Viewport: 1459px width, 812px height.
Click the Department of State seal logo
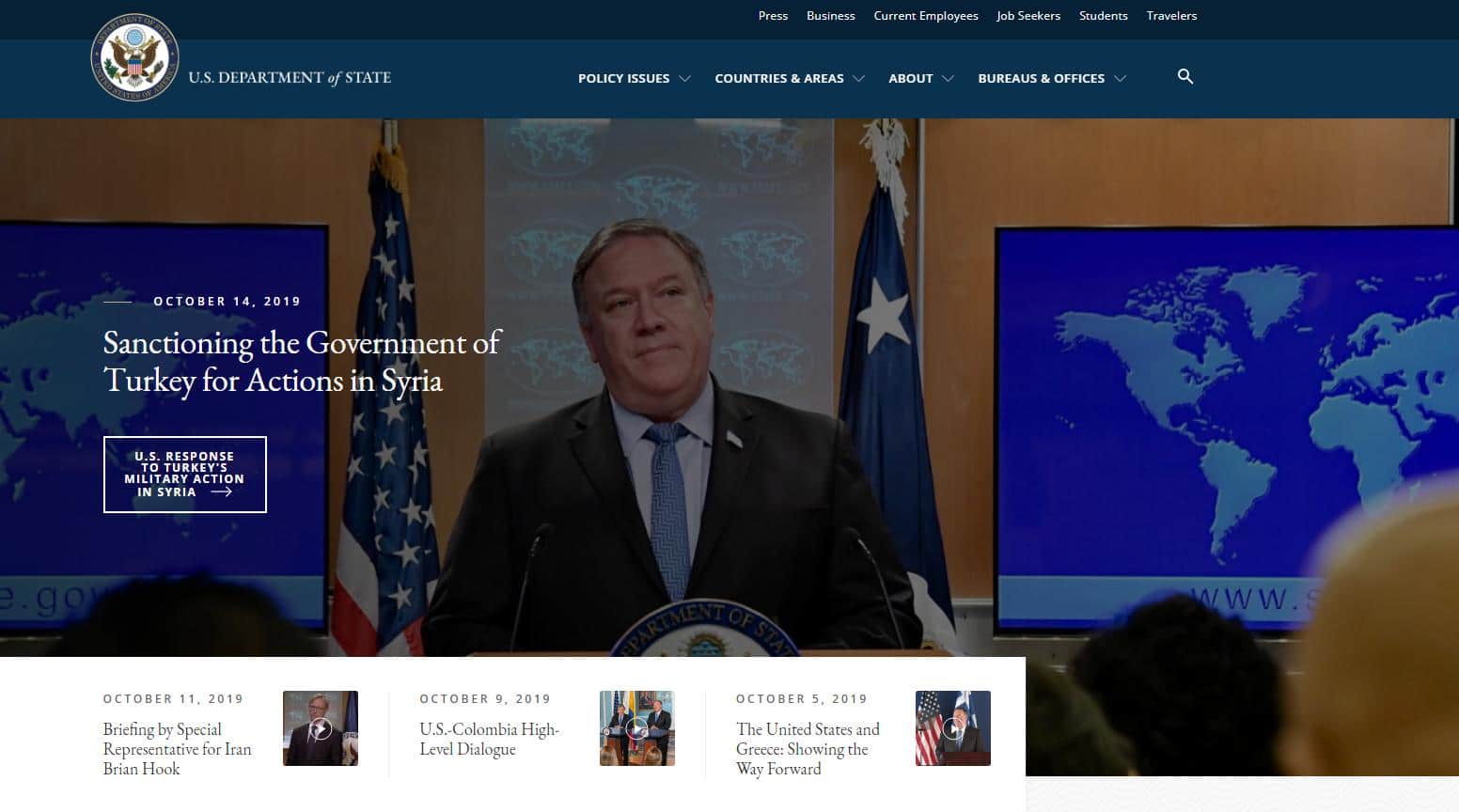[x=134, y=56]
